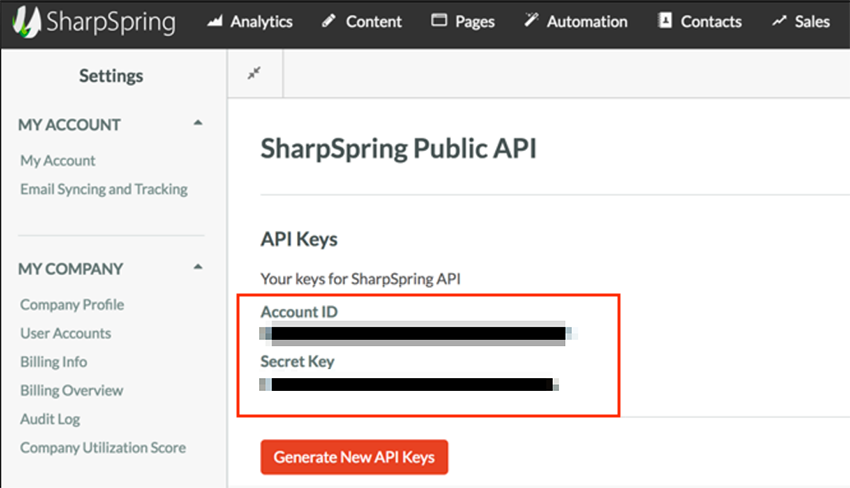The width and height of the screenshot is (850, 488).
Task: Click the redacted Account ID value
Action: (x=418, y=333)
